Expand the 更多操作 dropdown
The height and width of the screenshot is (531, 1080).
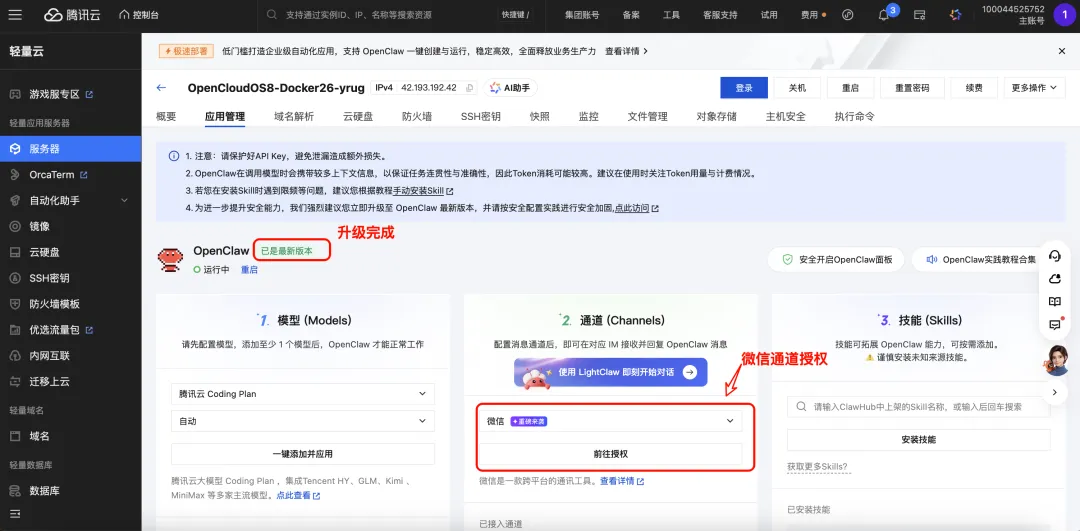point(1035,88)
